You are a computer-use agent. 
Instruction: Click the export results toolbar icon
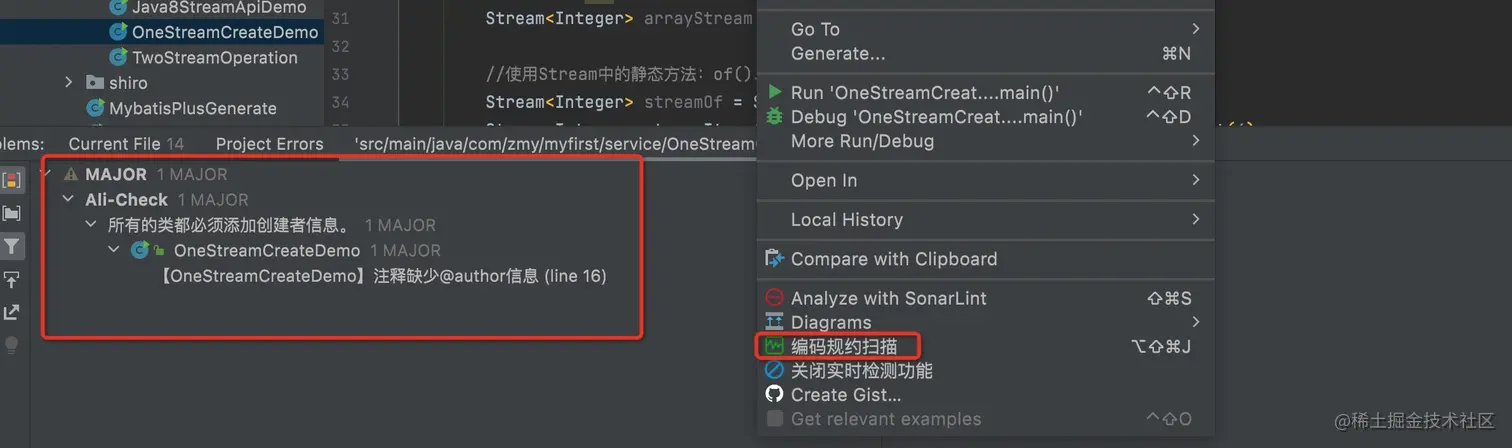coord(12,312)
